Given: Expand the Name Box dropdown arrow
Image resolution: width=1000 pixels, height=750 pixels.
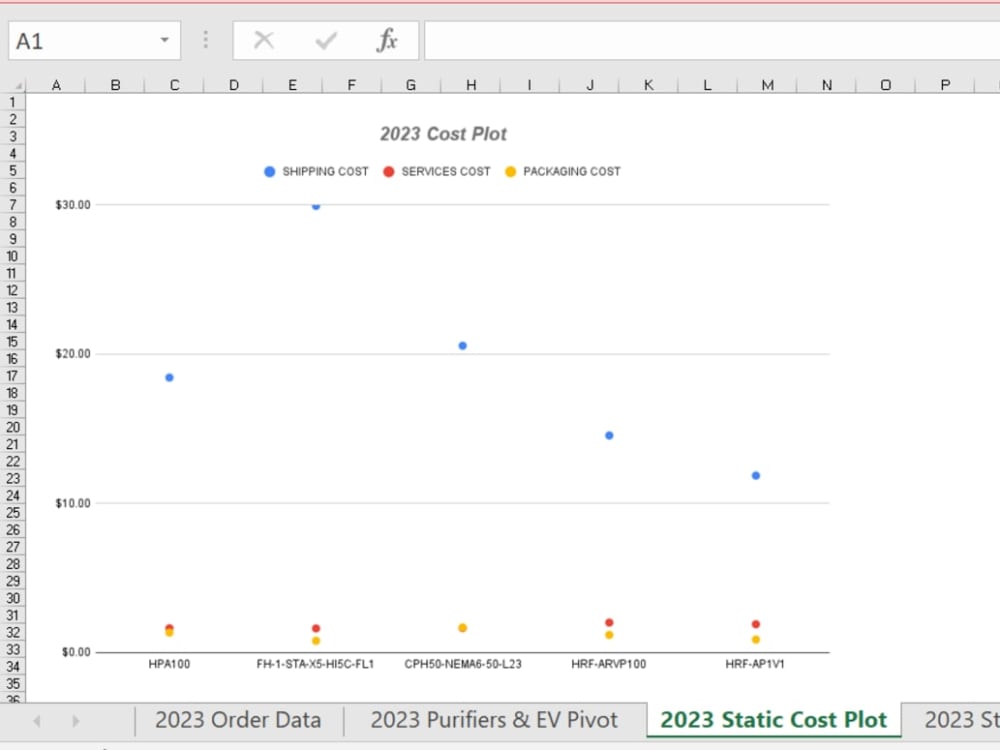Looking at the screenshot, I should click(165, 40).
